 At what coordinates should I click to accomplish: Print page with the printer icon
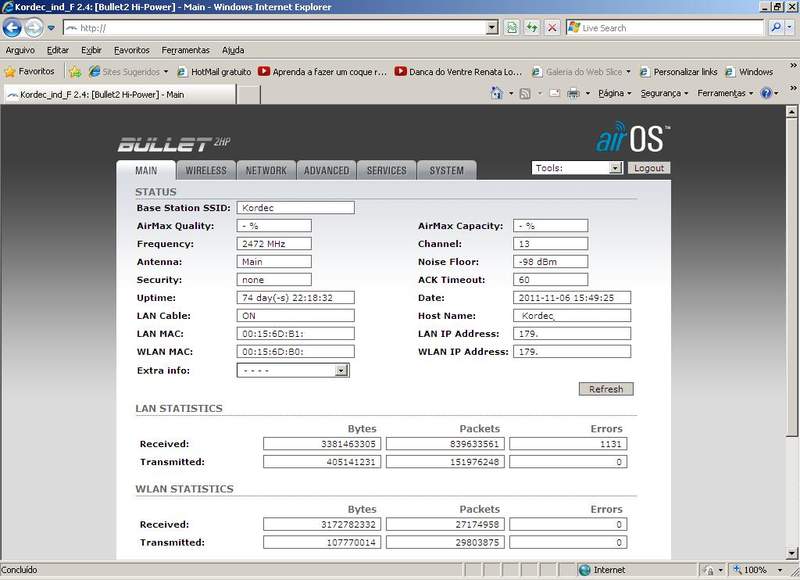tap(573, 93)
